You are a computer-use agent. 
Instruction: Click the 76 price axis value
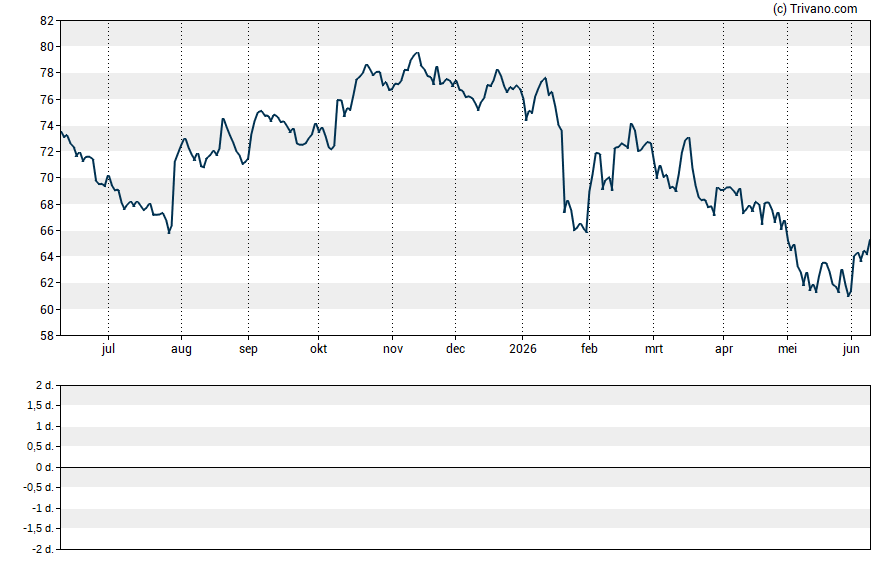tap(47, 100)
